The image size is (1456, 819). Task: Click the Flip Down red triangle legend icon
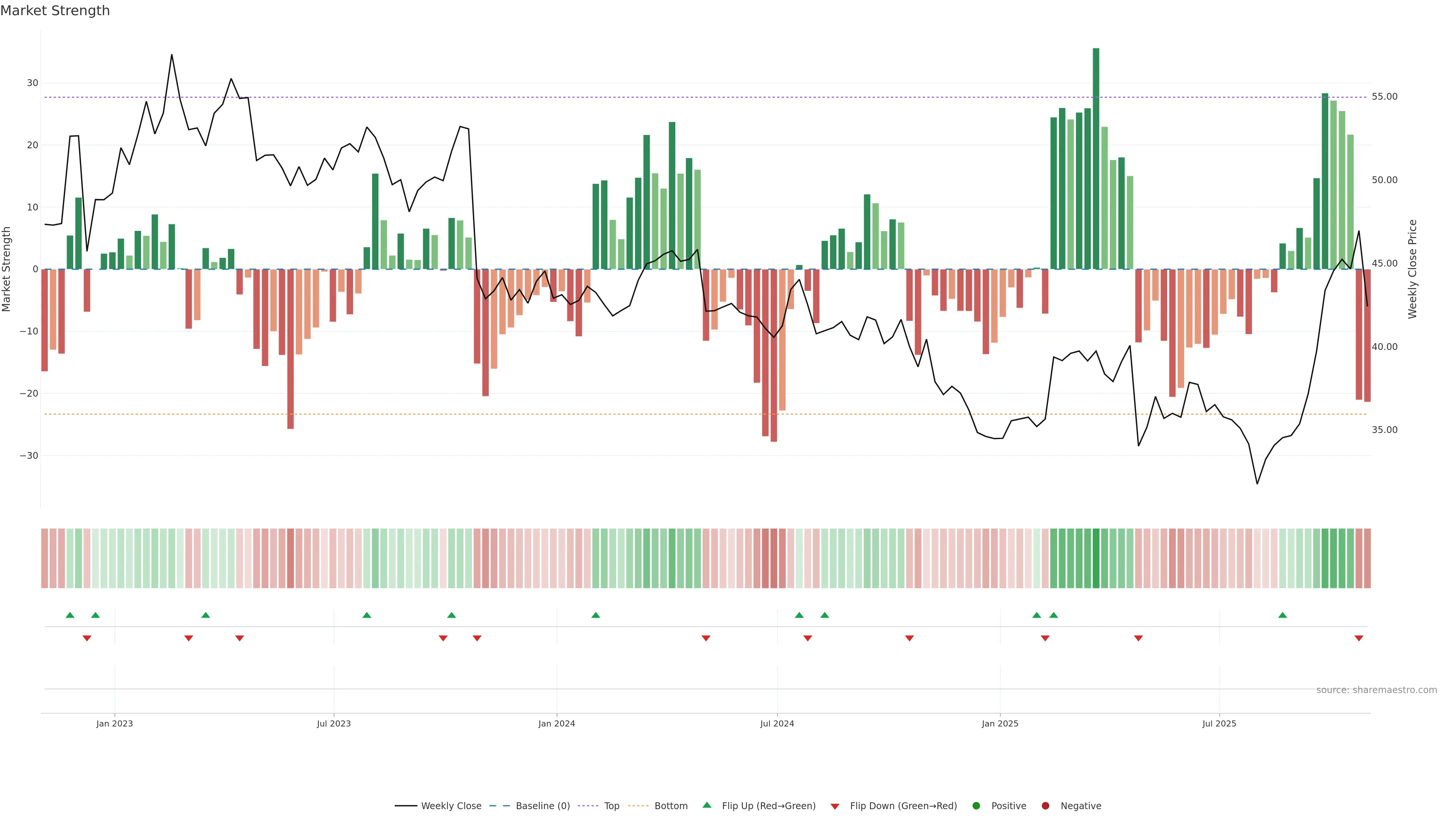(x=835, y=806)
